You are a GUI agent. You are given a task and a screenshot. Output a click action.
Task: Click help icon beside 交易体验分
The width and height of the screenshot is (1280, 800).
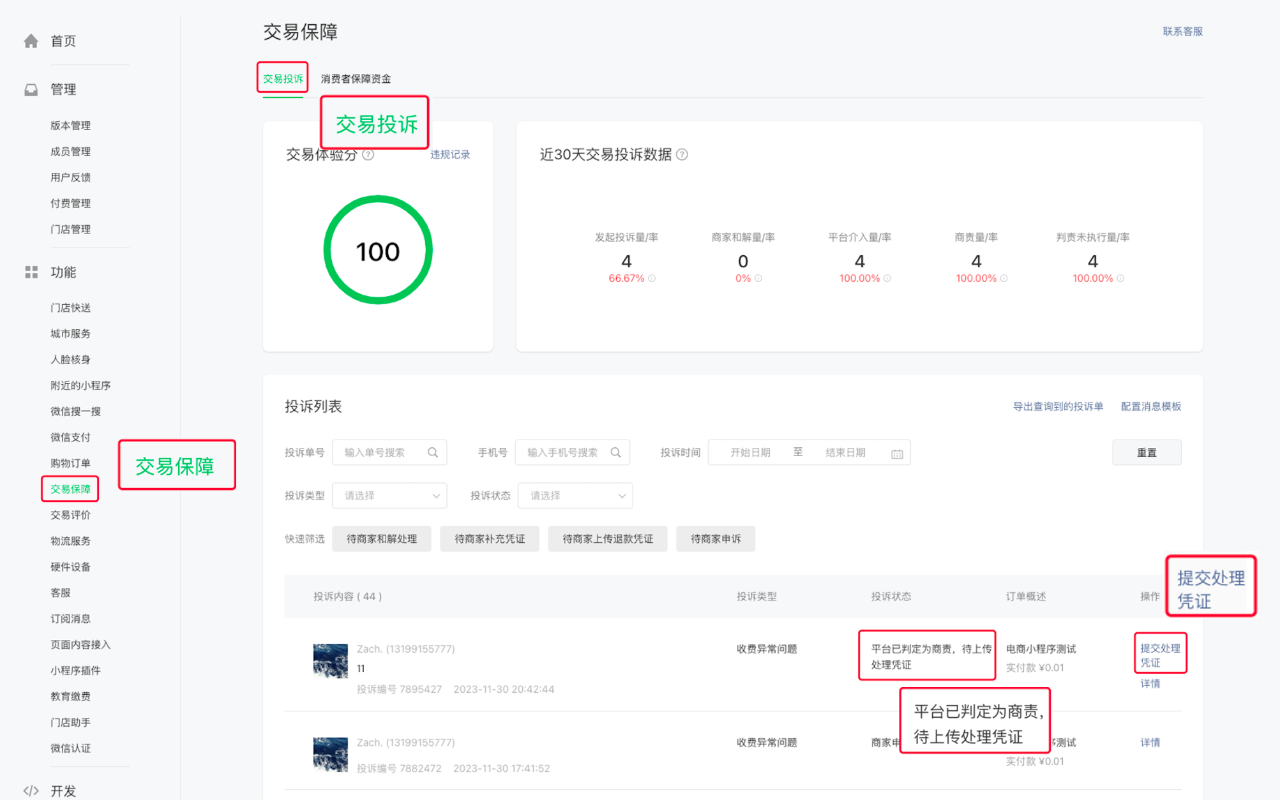coord(368,155)
